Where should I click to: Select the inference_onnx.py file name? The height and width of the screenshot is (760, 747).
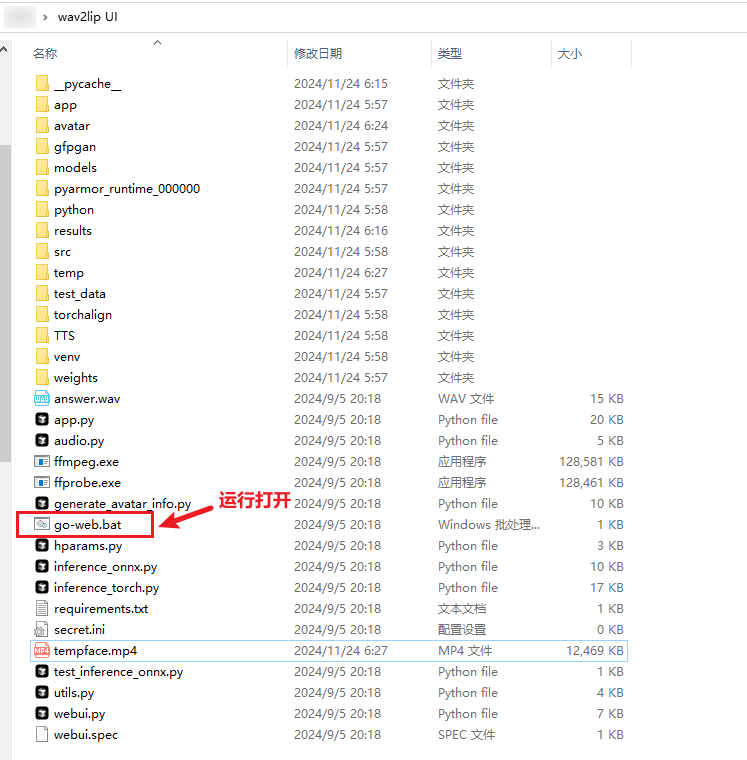[x=105, y=567]
